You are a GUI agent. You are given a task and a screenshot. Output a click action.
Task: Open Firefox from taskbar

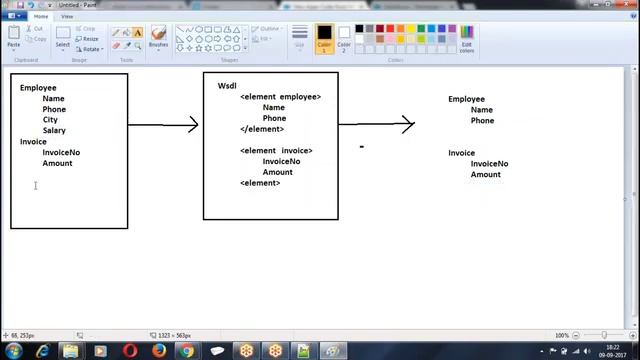[159, 351]
